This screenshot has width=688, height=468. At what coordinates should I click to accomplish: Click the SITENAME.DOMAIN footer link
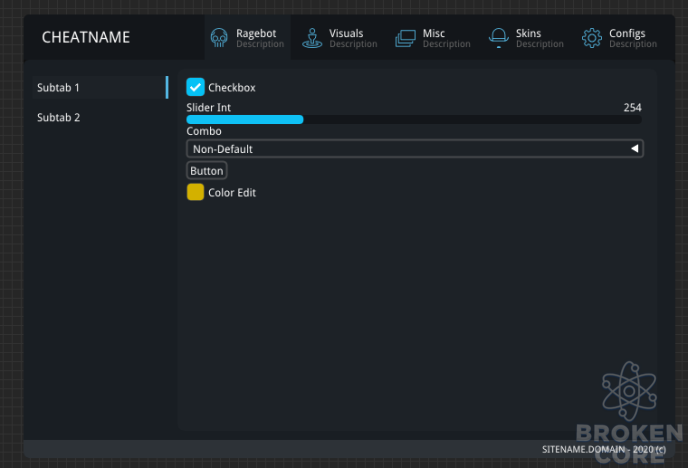click(604, 450)
